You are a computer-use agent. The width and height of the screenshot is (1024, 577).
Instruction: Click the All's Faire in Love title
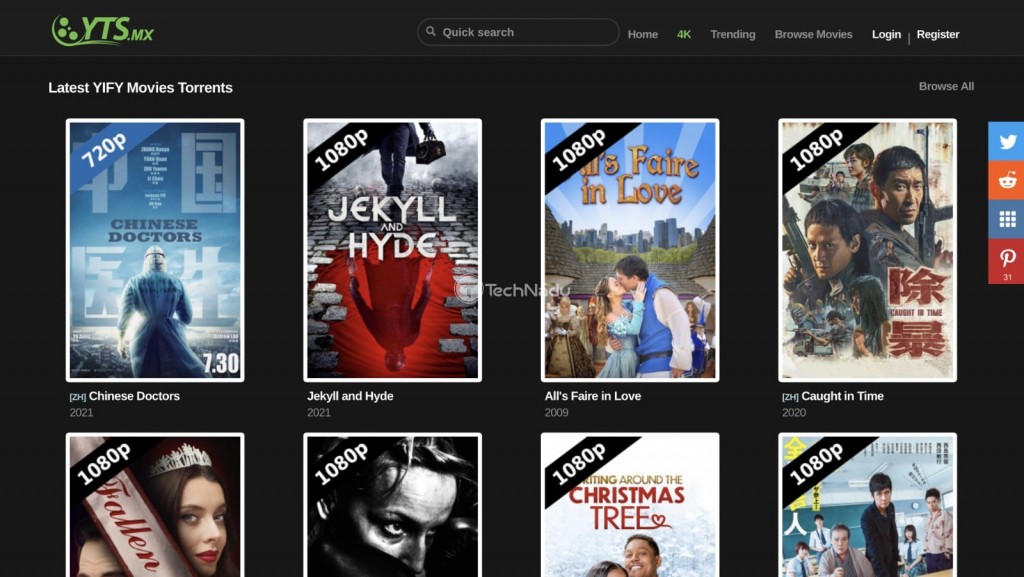click(593, 396)
